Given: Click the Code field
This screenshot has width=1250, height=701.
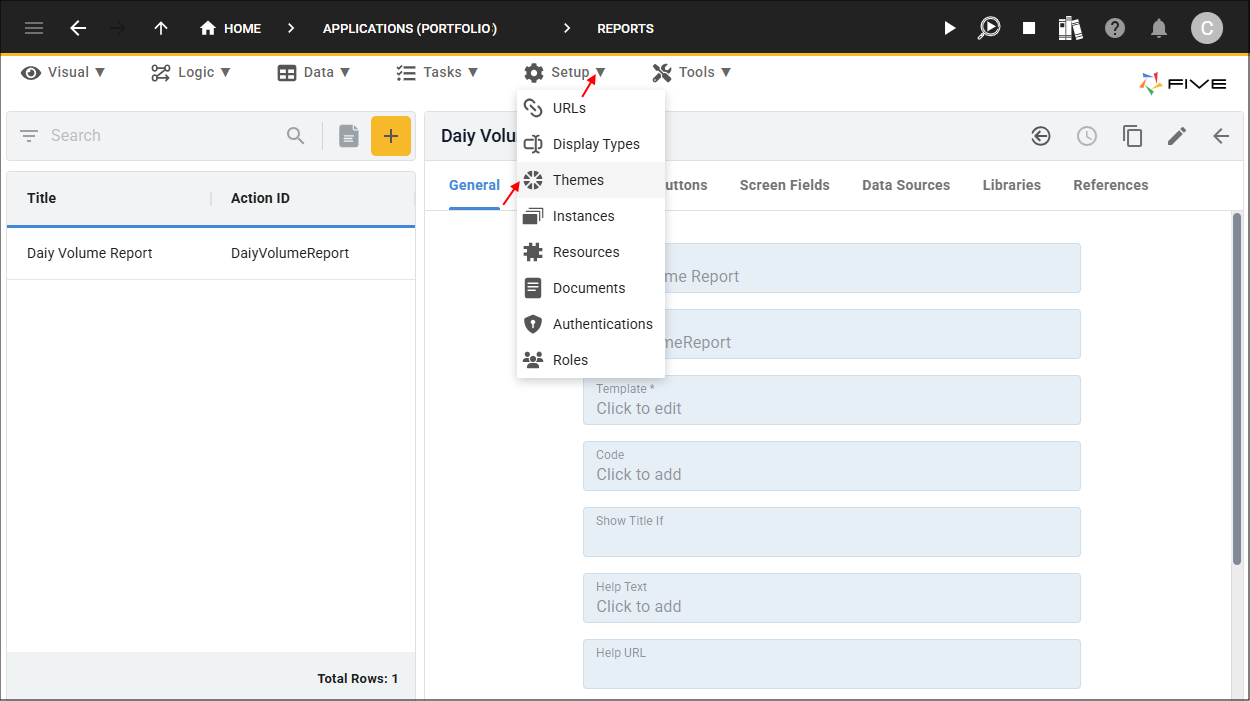Looking at the screenshot, I should pyautogui.click(x=832, y=466).
